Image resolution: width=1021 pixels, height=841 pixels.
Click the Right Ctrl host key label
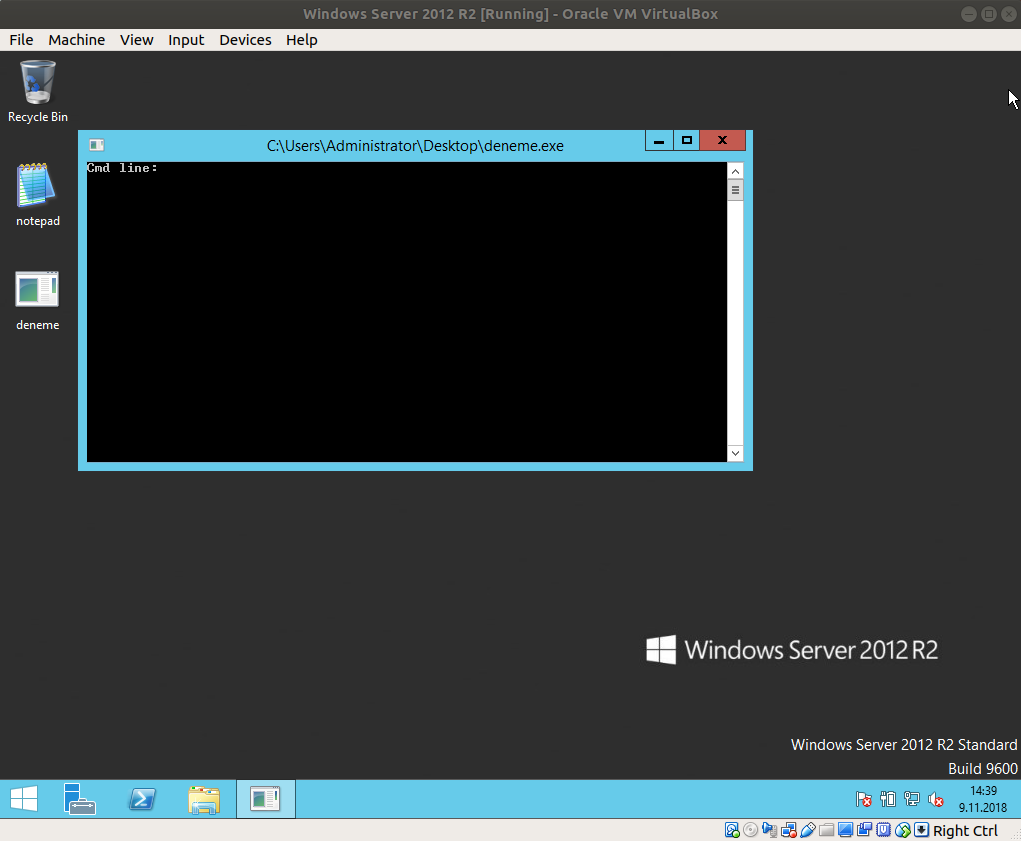pos(965,831)
